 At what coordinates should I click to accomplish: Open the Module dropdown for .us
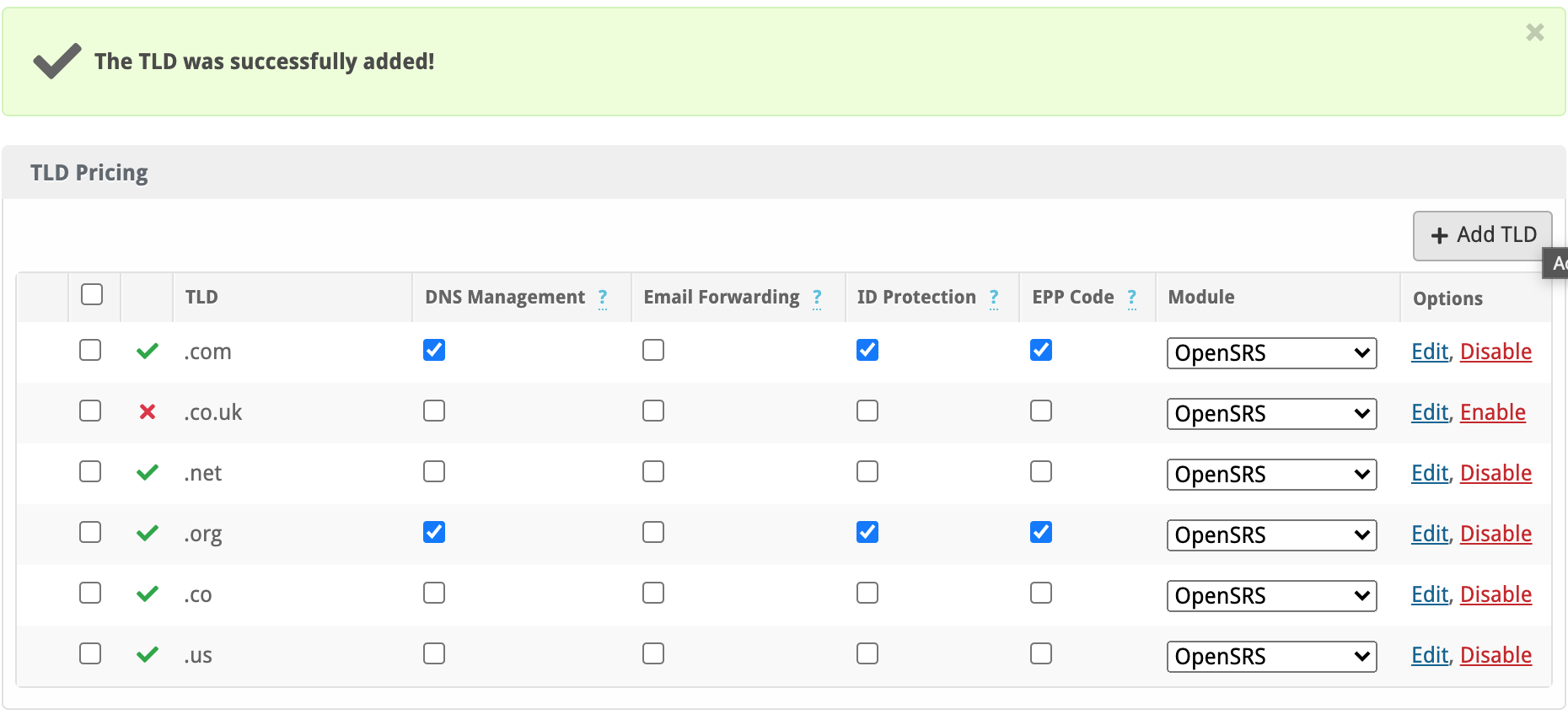point(1271,657)
